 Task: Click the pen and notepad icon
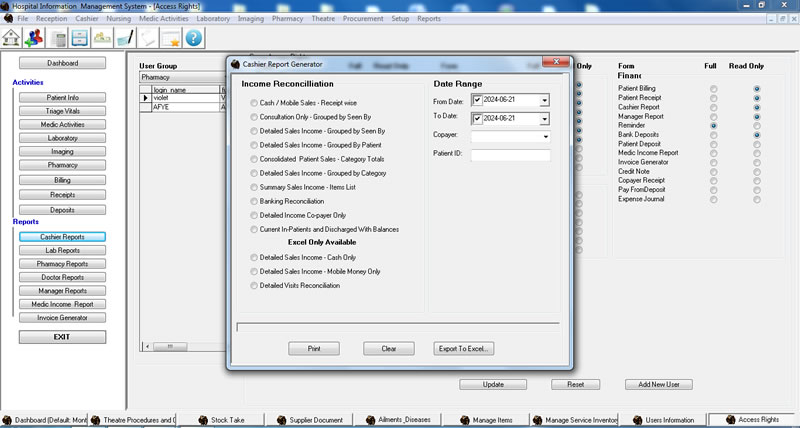tap(124, 38)
